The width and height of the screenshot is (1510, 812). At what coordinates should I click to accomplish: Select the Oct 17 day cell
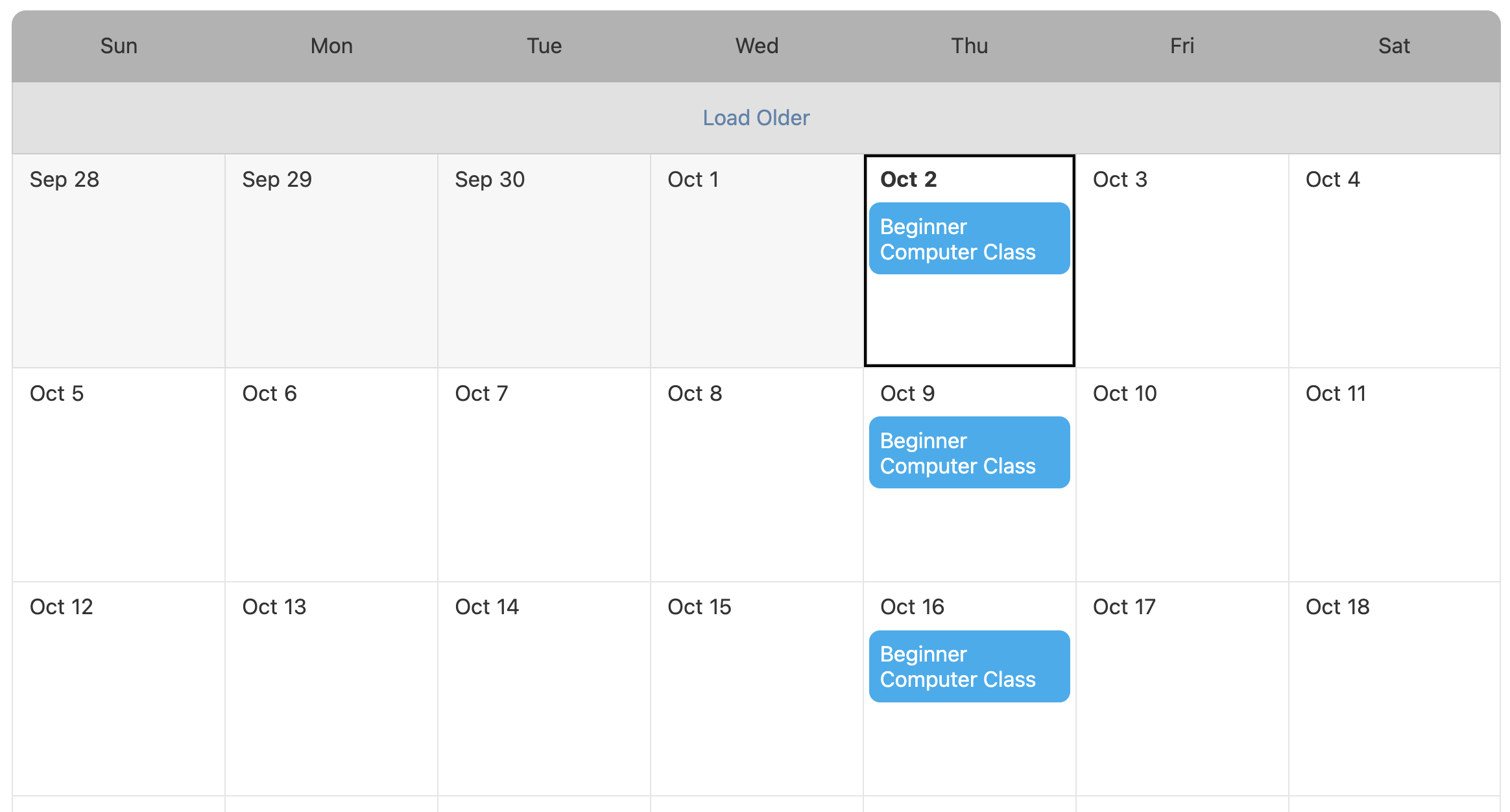[x=1182, y=700]
